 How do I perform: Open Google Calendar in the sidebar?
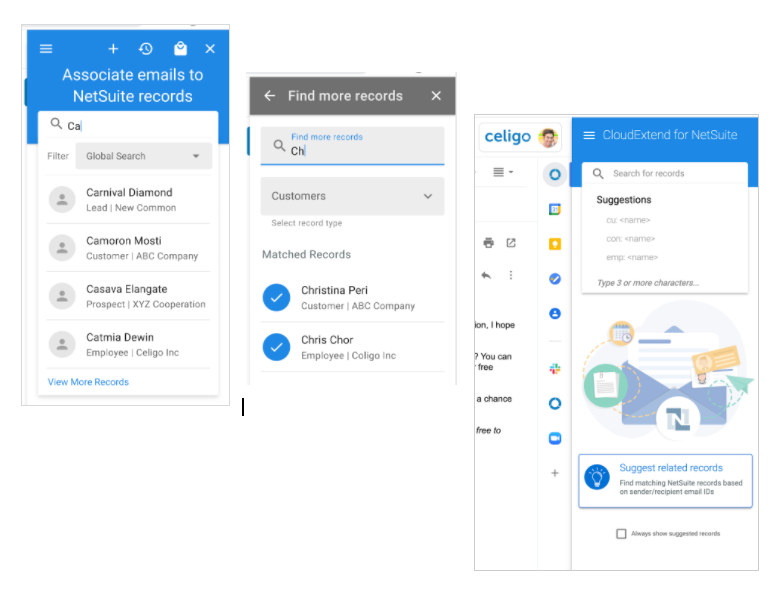(555, 209)
